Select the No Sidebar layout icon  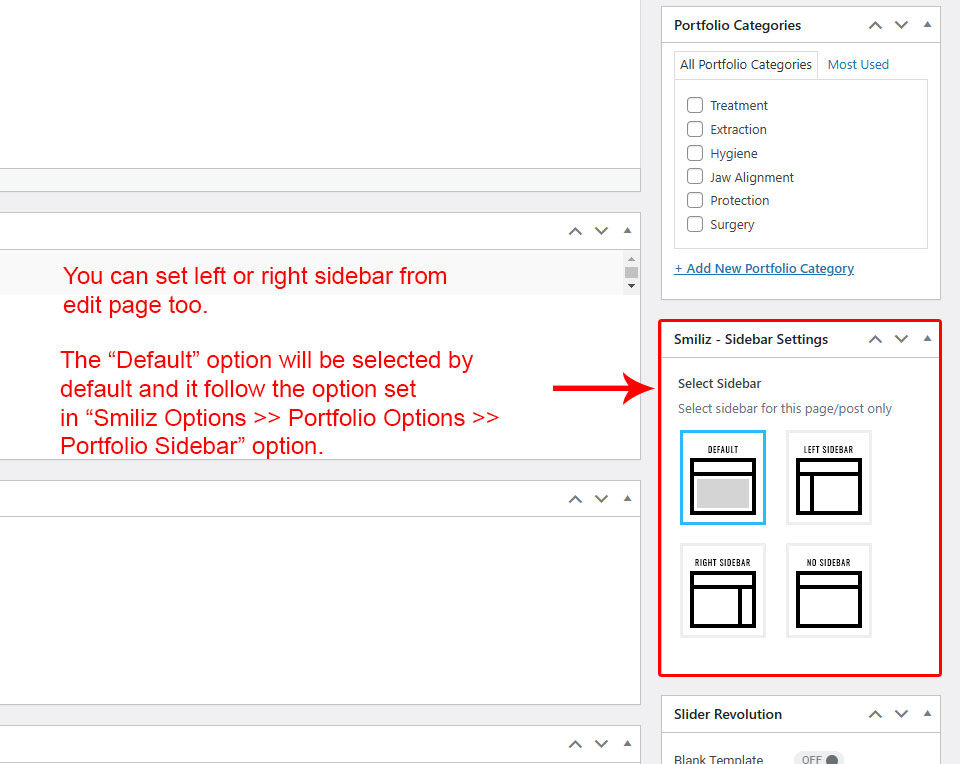(x=828, y=591)
